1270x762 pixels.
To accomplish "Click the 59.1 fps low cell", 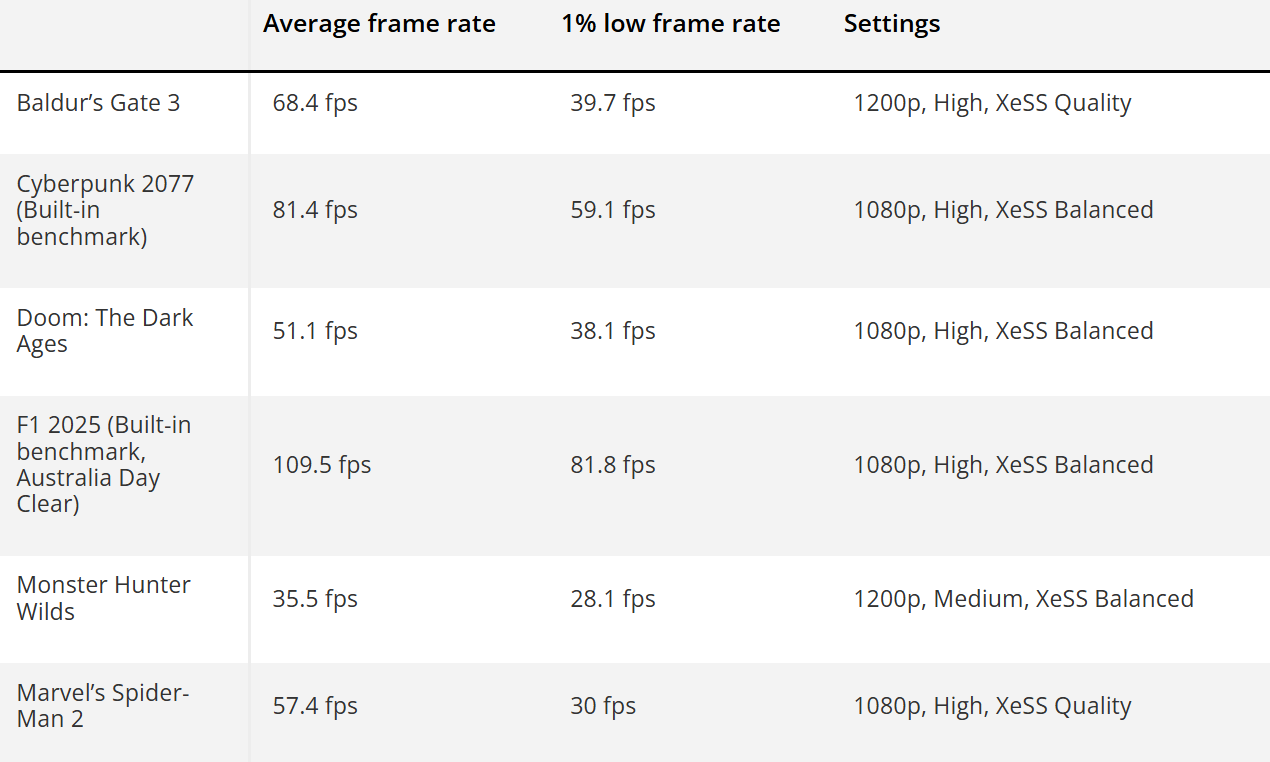I will [x=613, y=210].
